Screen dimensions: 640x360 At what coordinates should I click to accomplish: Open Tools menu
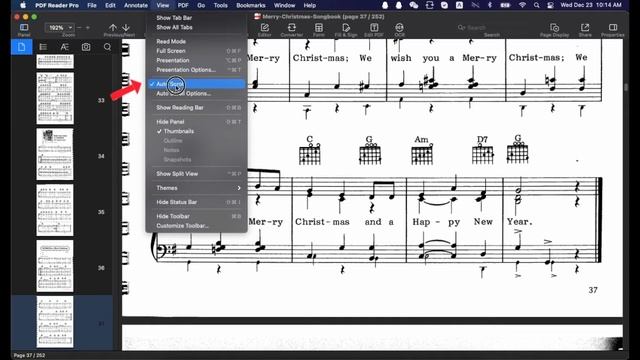click(220, 5)
